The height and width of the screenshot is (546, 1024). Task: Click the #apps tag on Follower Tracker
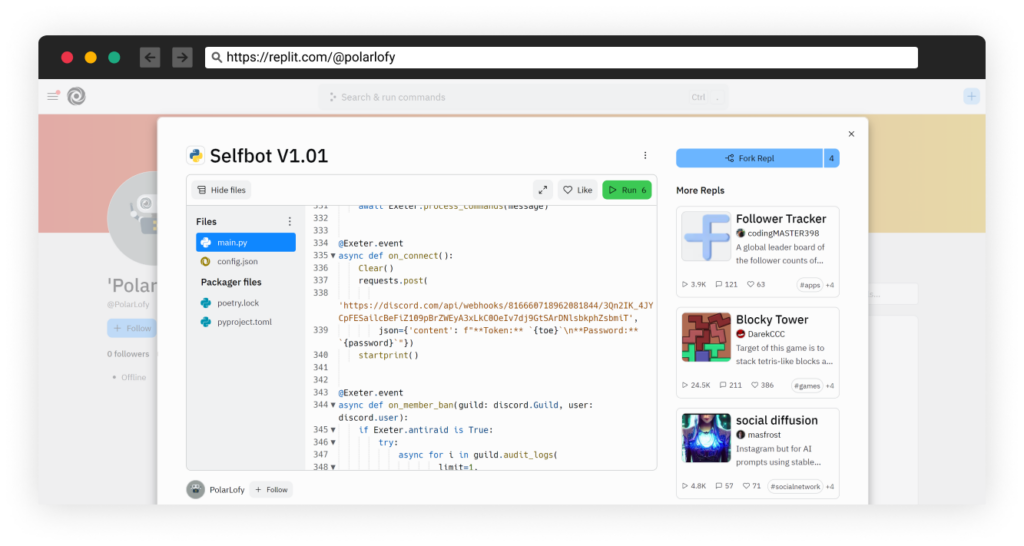[x=810, y=285]
